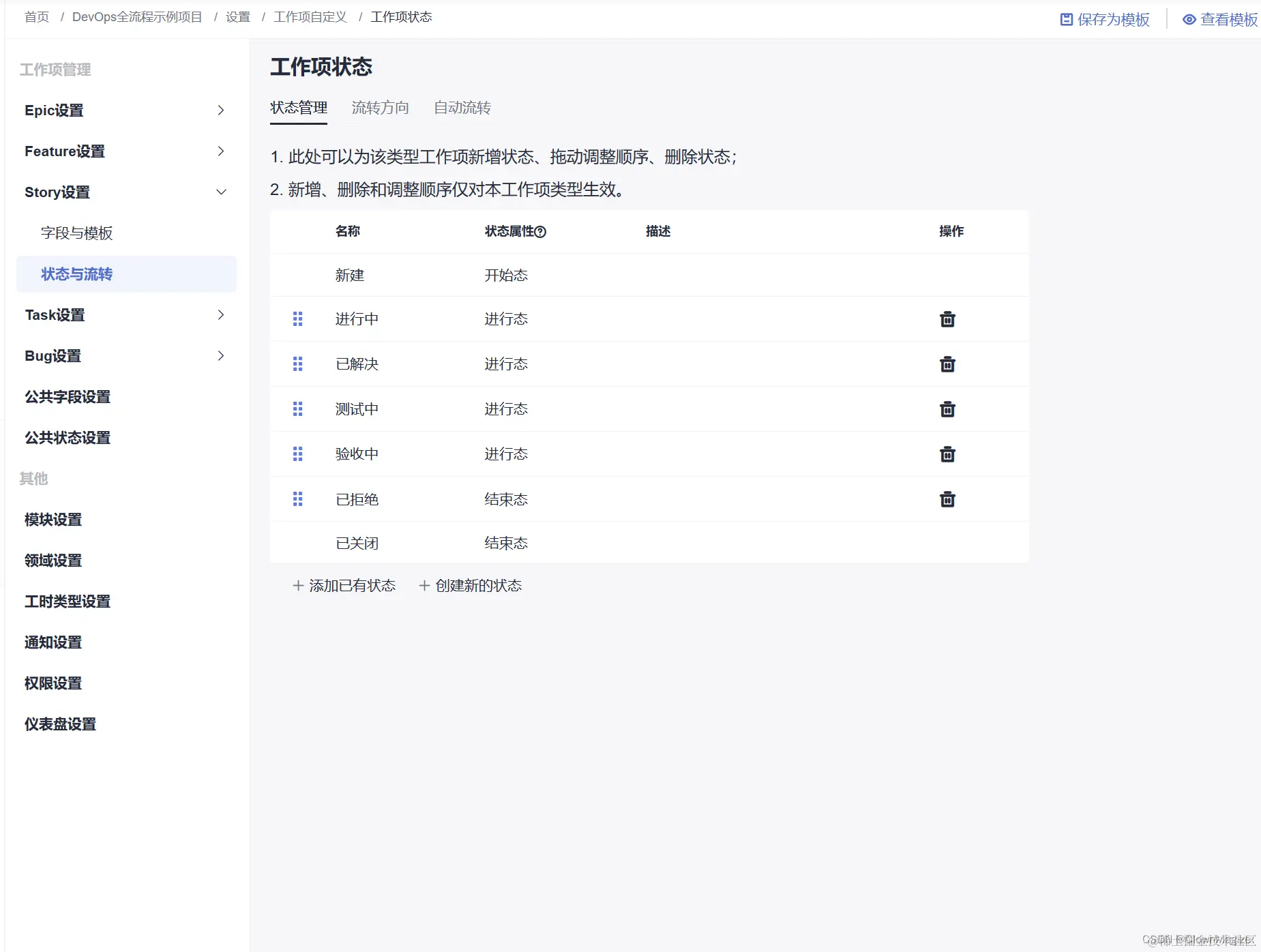Switch to the 流转方向 tab
1261x952 pixels.
point(380,107)
